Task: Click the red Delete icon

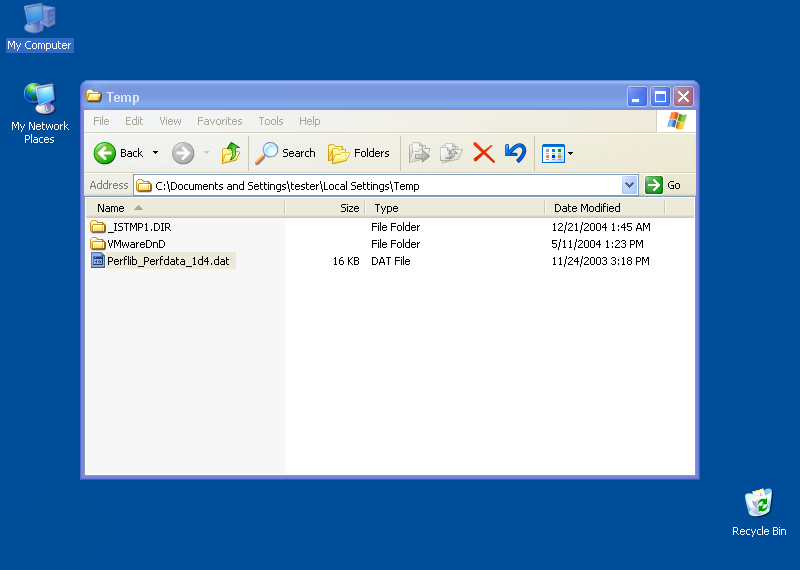Action: tap(484, 153)
